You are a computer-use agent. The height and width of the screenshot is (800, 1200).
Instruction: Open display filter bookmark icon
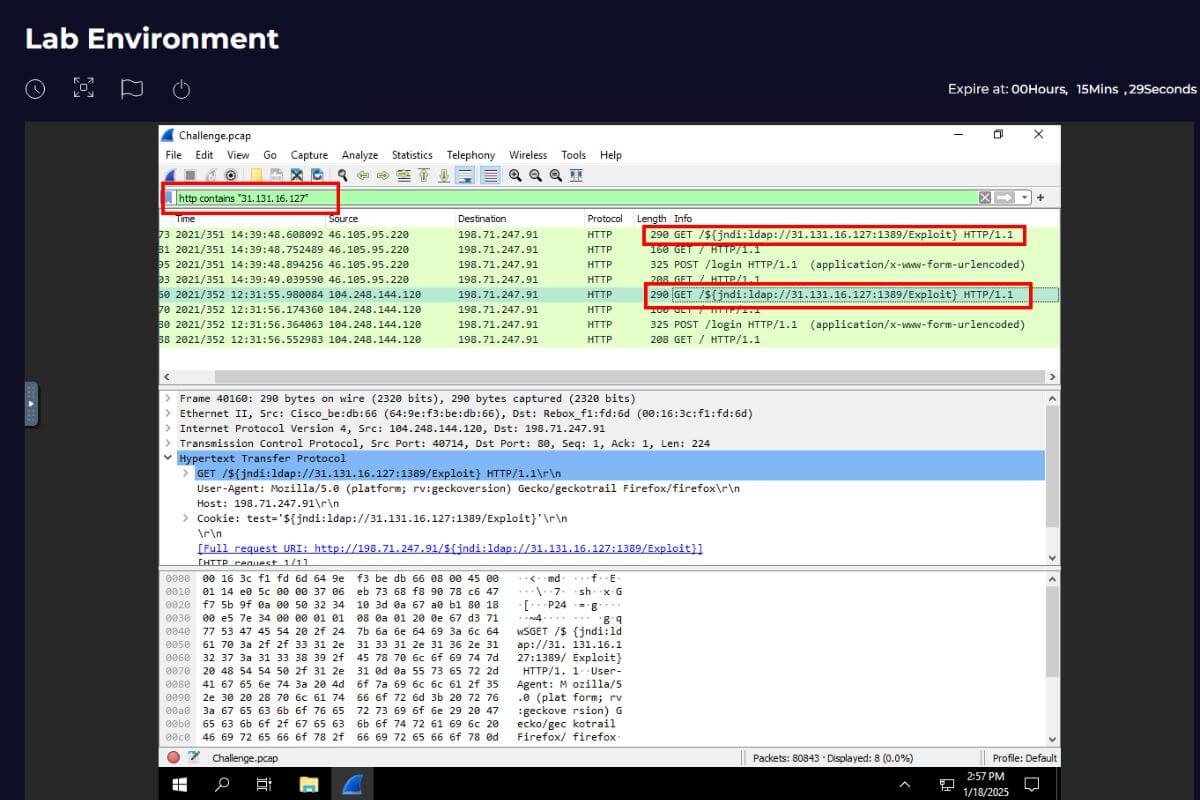(169, 198)
